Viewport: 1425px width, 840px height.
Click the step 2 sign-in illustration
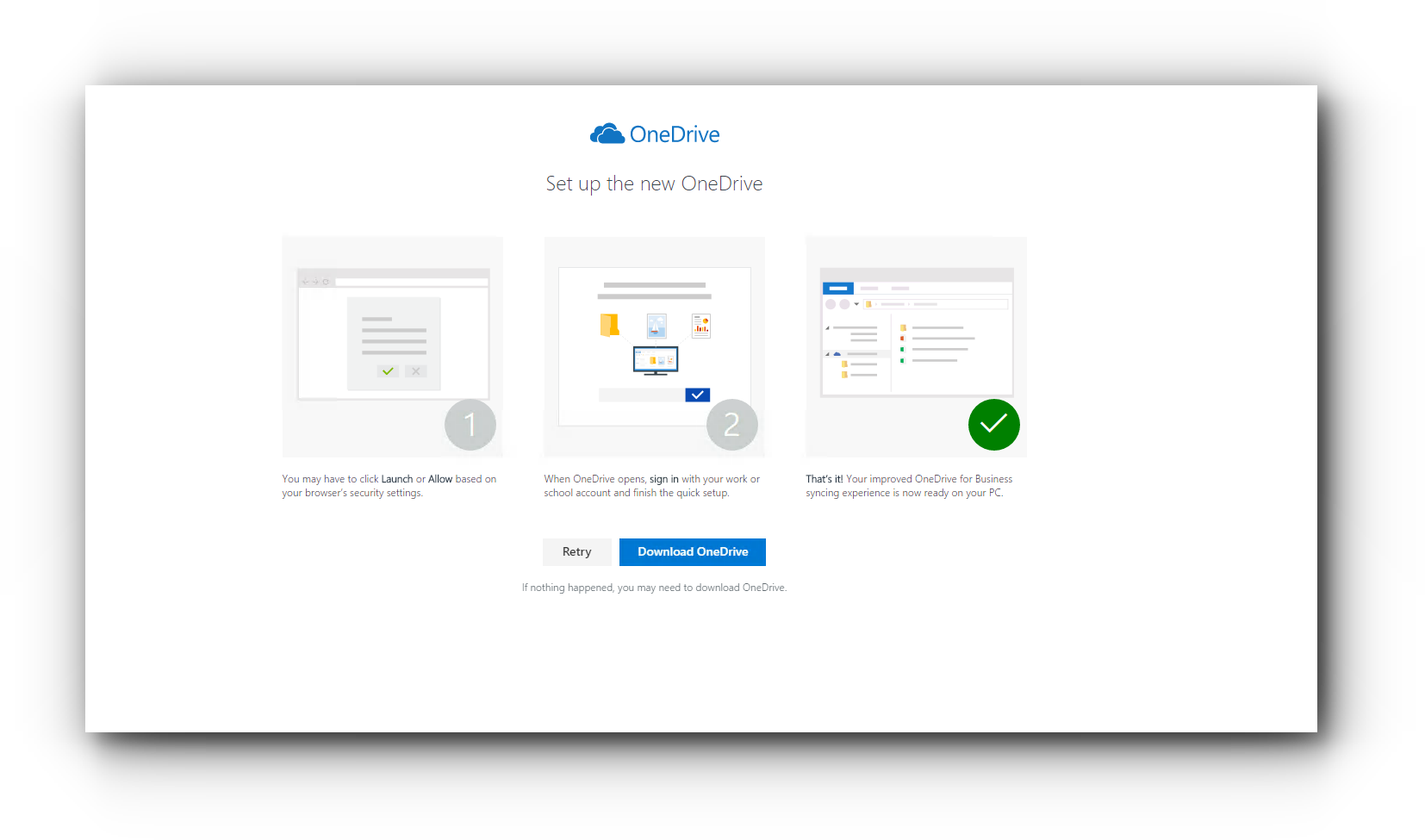point(655,346)
